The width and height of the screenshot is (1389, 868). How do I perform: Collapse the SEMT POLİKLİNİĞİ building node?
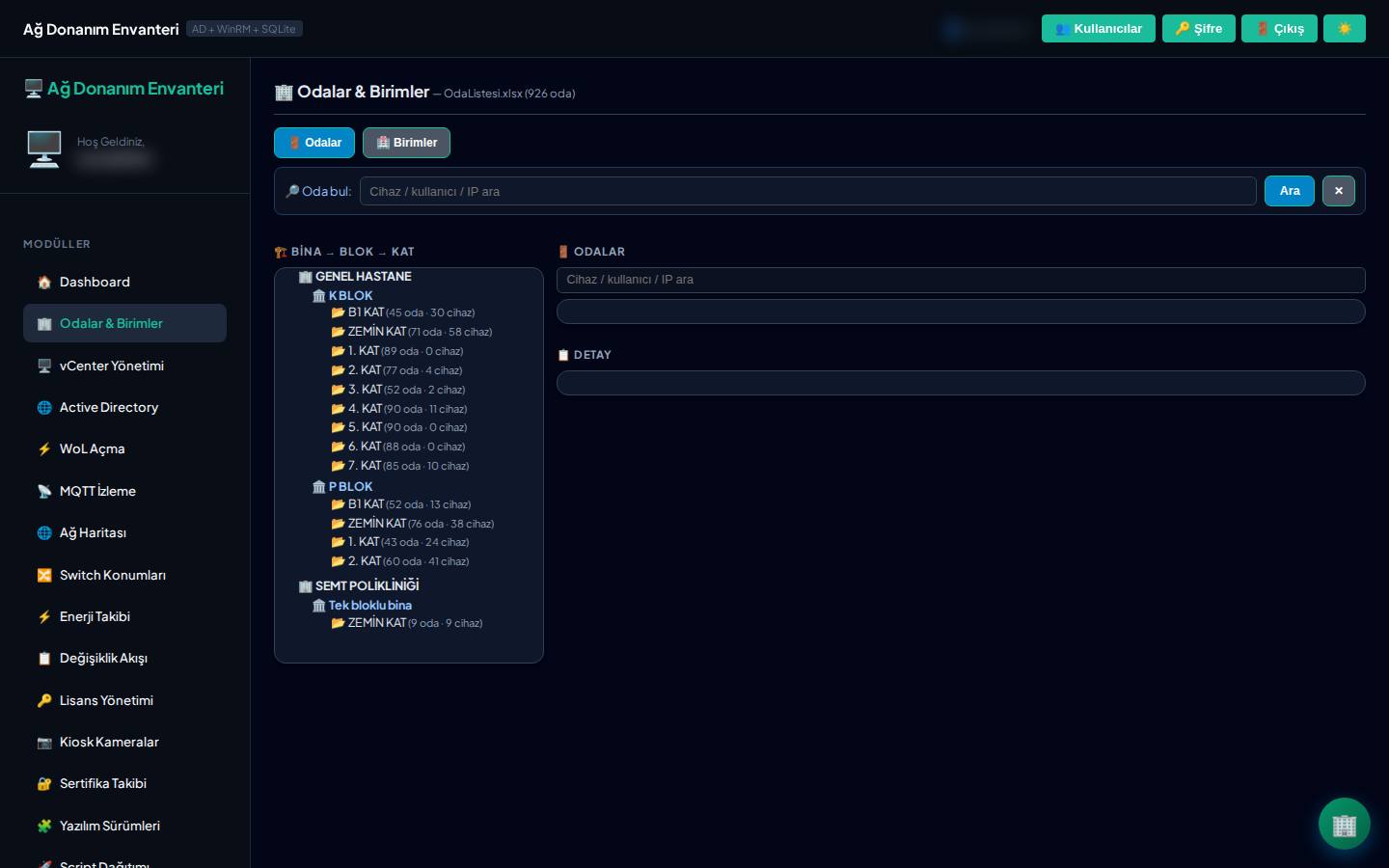359,585
